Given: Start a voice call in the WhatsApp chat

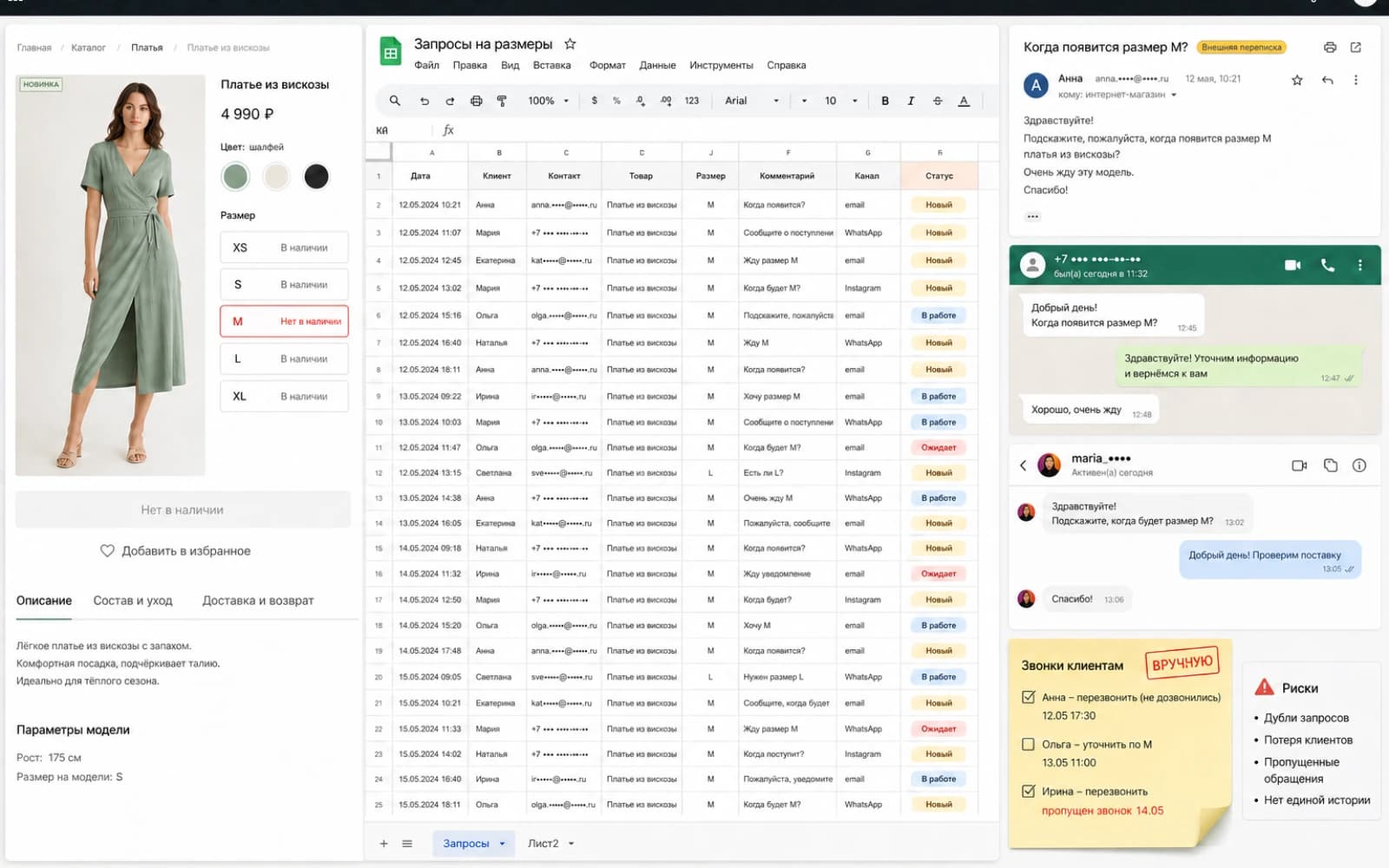Looking at the screenshot, I should click(1327, 265).
